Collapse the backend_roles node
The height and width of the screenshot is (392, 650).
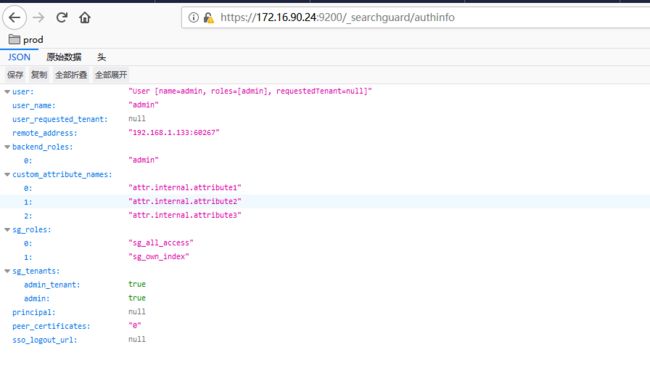point(7,147)
